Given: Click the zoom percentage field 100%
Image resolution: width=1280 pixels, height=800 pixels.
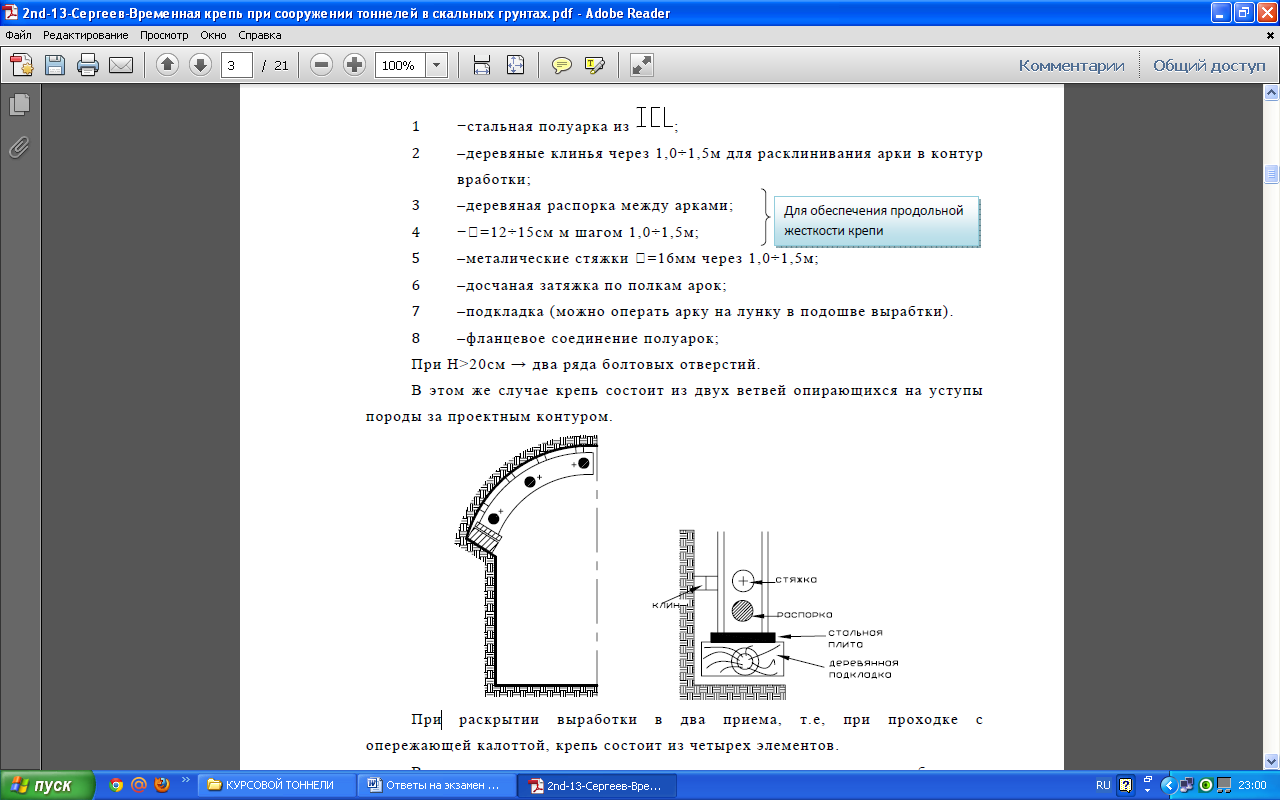Looking at the screenshot, I should [x=400, y=65].
